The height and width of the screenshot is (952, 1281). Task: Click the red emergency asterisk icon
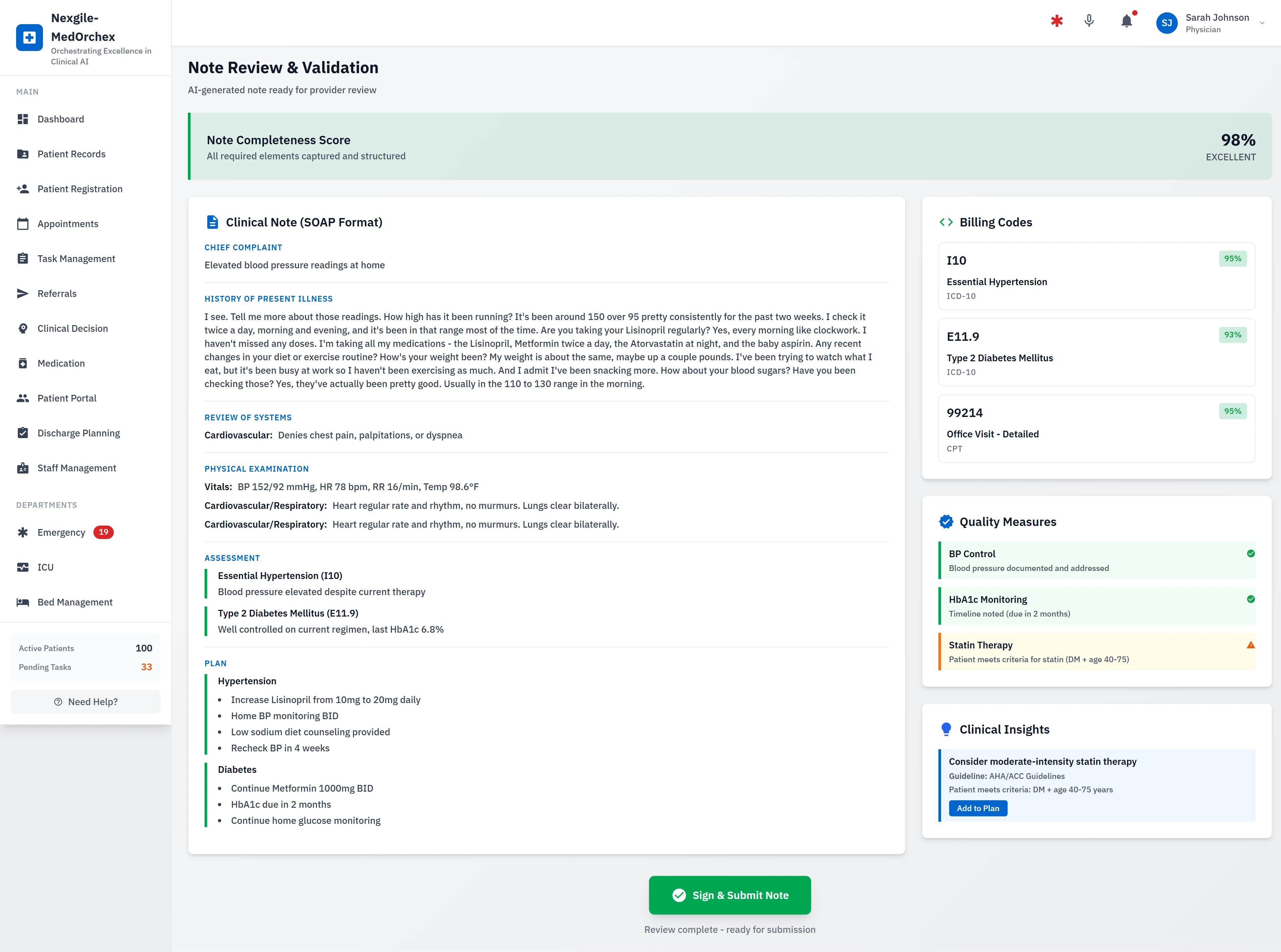(1056, 21)
